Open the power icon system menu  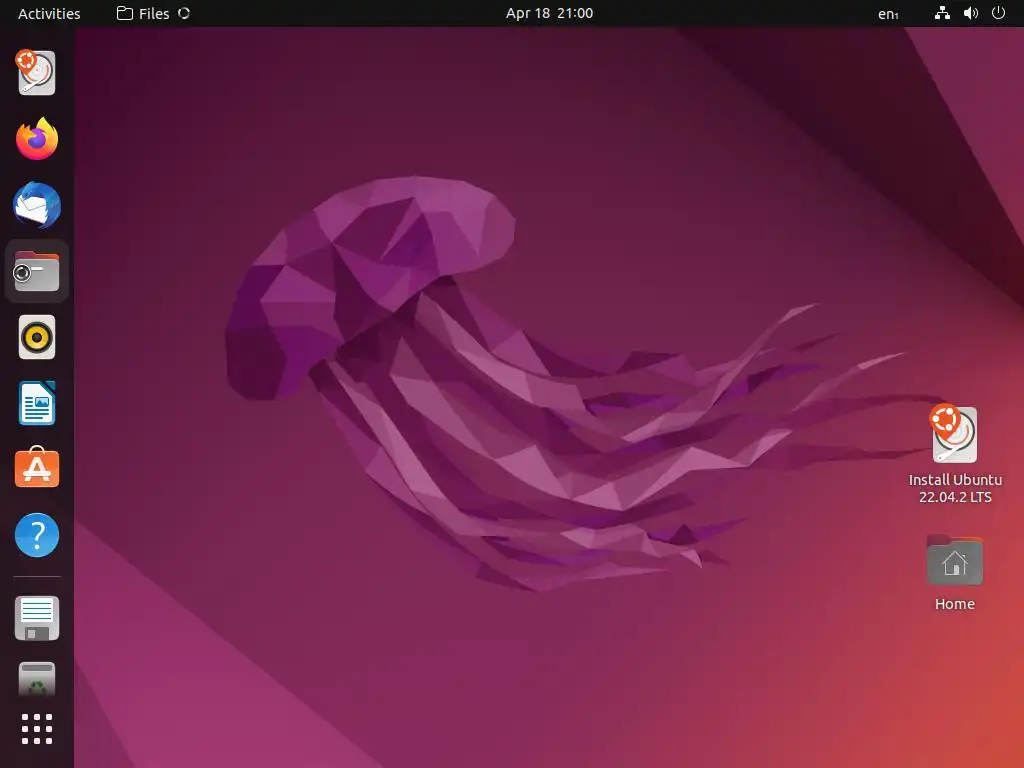point(999,13)
